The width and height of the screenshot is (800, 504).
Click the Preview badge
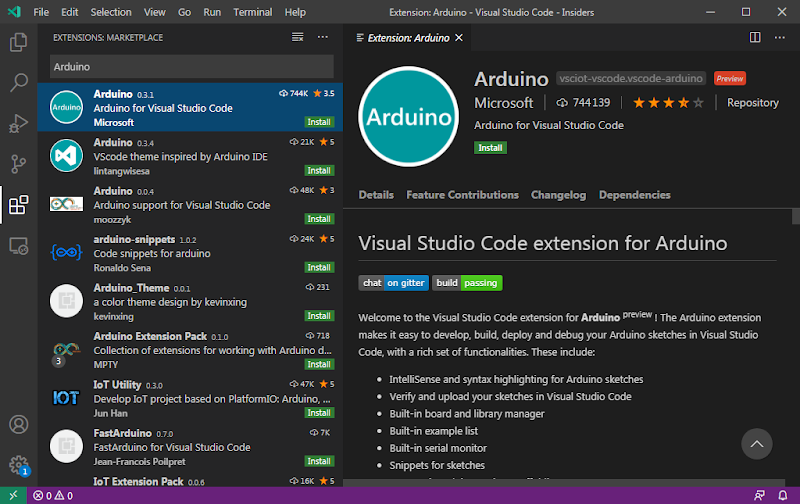tap(730, 79)
